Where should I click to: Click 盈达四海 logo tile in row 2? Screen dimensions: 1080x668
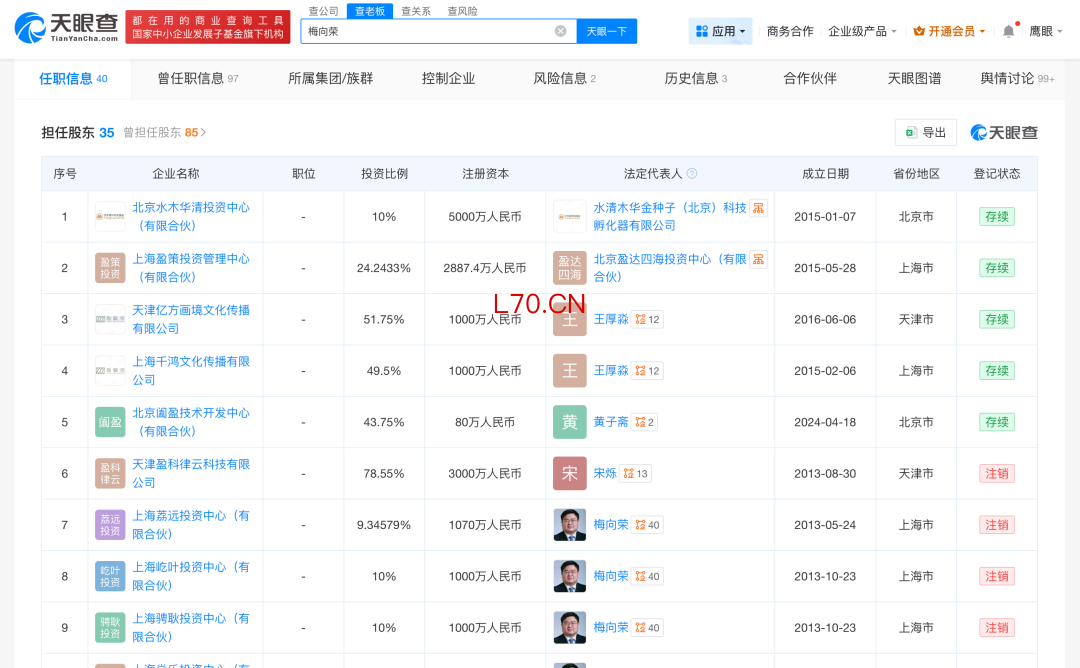pos(570,268)
